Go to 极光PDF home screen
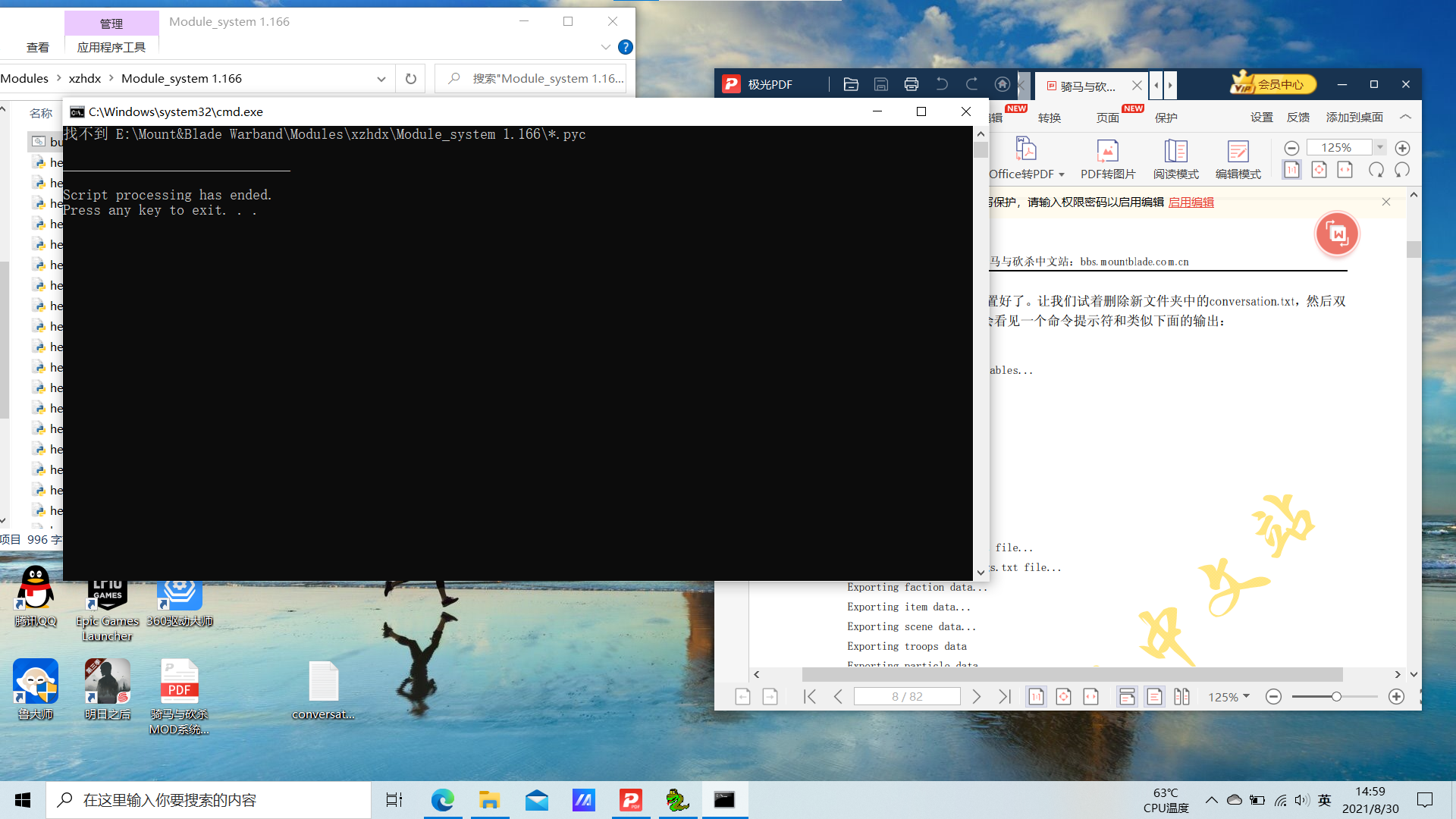This screenshot has height=819, width=1456. pos(1003,84)
